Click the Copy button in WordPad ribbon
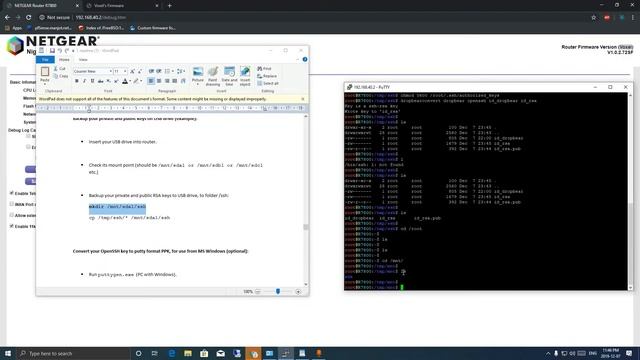Image resolution: width=640 pixels, height=360 pixels. coord(61,76)
